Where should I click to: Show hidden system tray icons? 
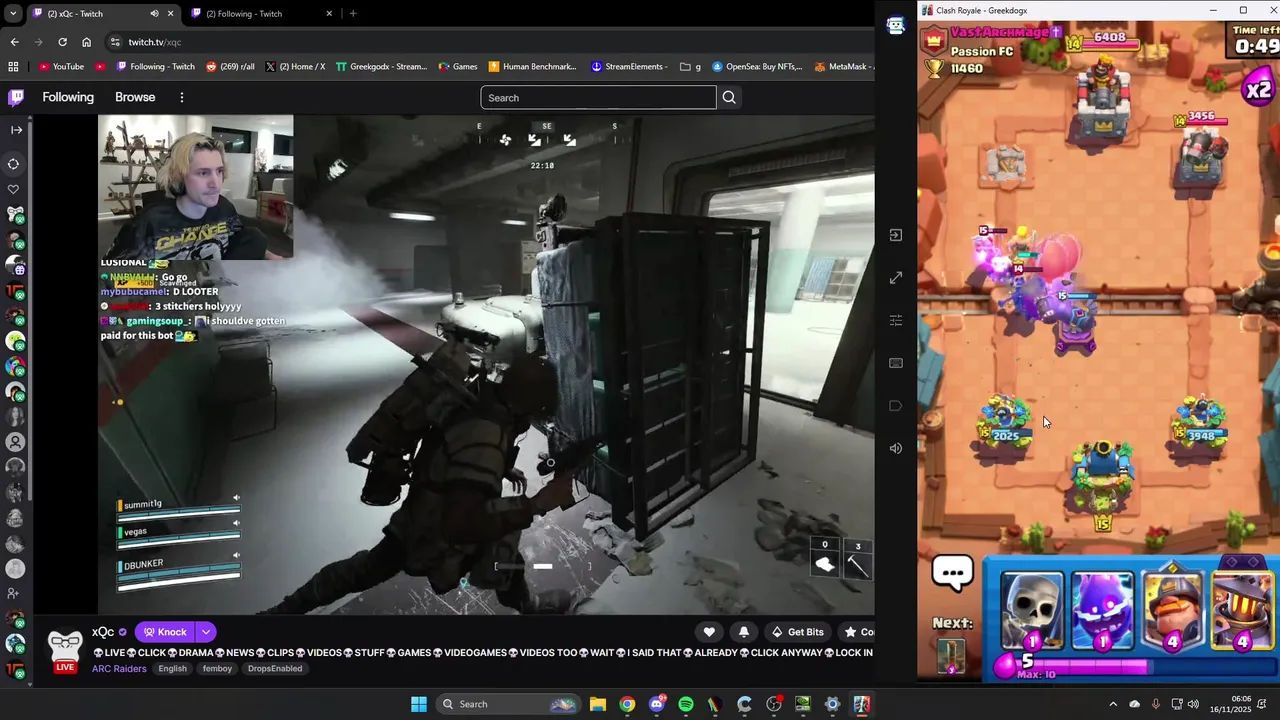1112,704
